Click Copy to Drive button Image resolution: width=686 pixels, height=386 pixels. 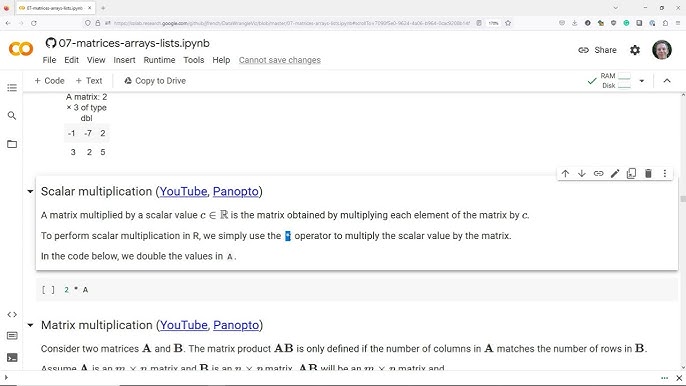pyautogui.click(x=155, y=81)
